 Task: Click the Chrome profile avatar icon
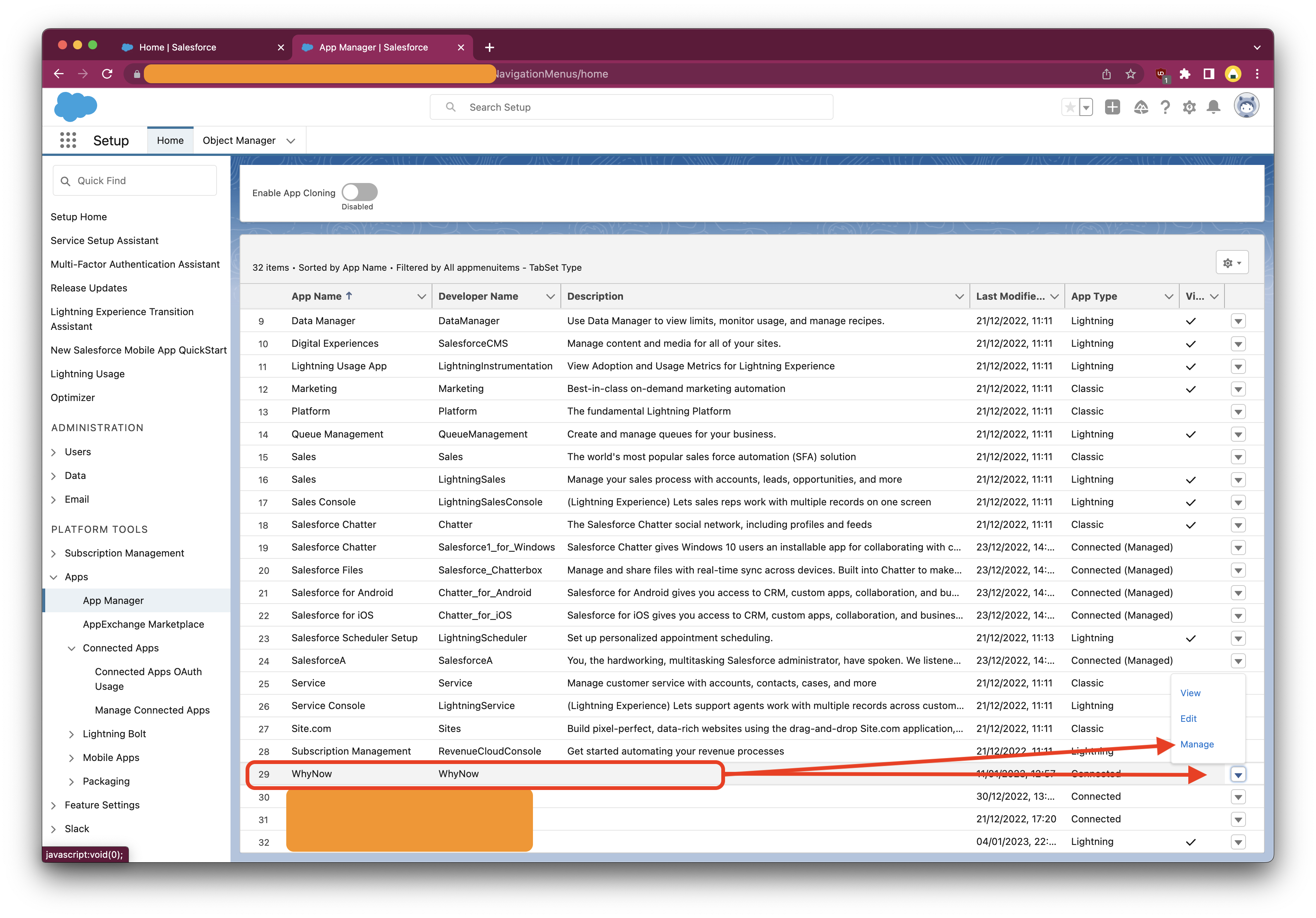[1233, 74]
